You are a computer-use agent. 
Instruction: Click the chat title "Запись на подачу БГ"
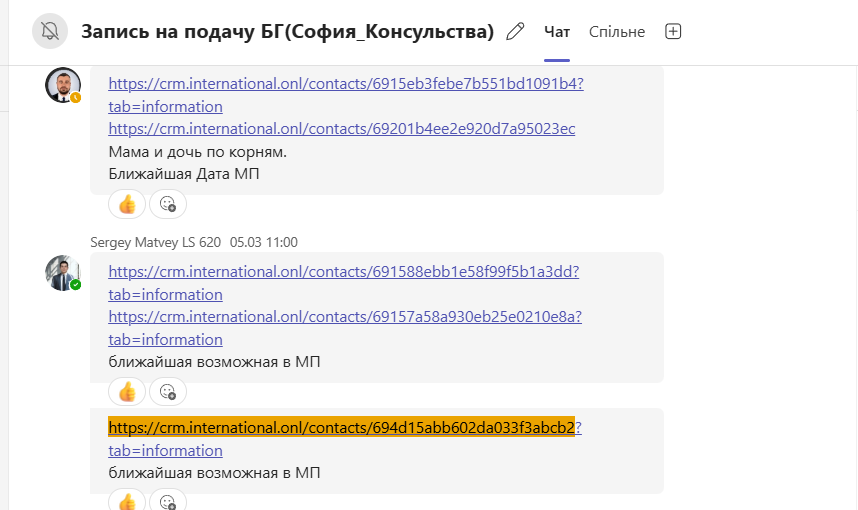(x=288, y=32)
